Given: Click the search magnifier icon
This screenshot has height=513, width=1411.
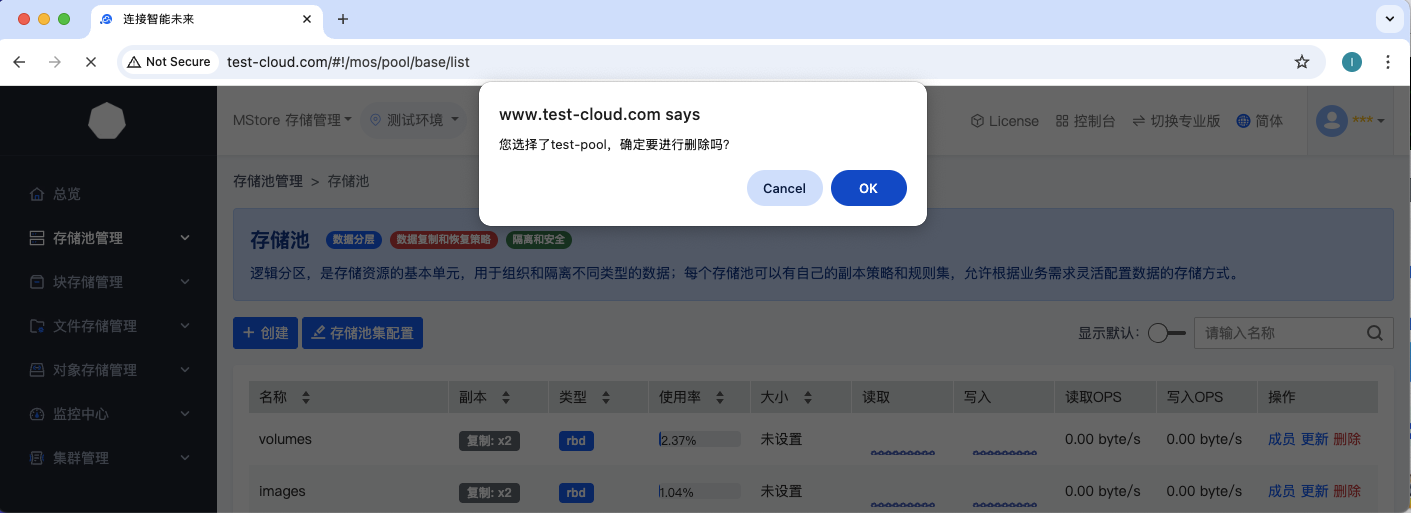Looking at the screenshot, I should point(1375,333).
